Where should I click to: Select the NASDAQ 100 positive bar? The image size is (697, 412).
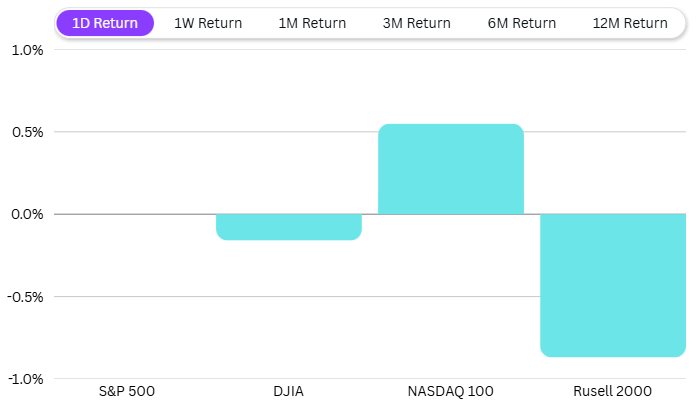click(451, 169)
